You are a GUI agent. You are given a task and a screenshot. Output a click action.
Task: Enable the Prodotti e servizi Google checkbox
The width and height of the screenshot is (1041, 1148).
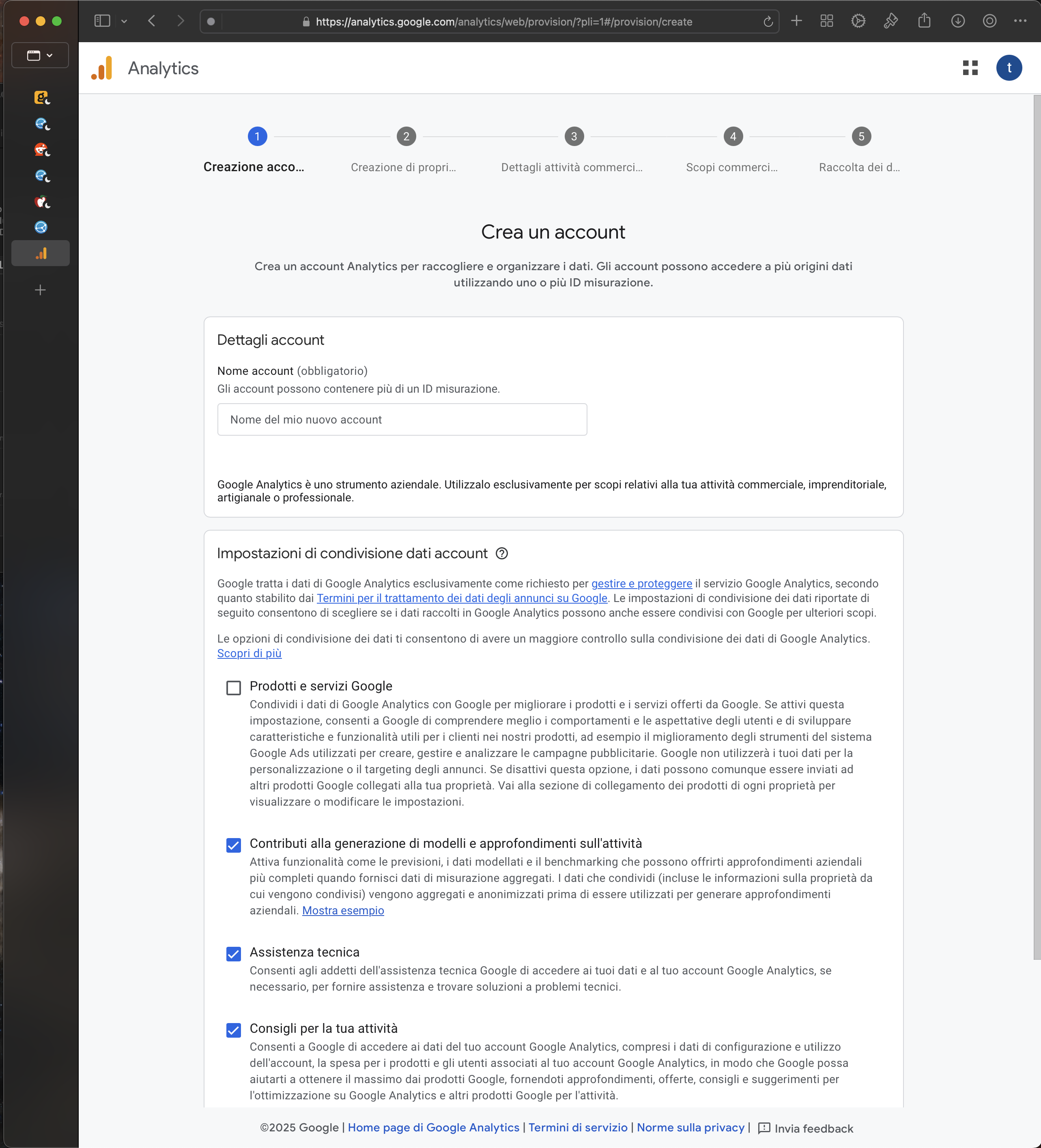coord(234,688)
